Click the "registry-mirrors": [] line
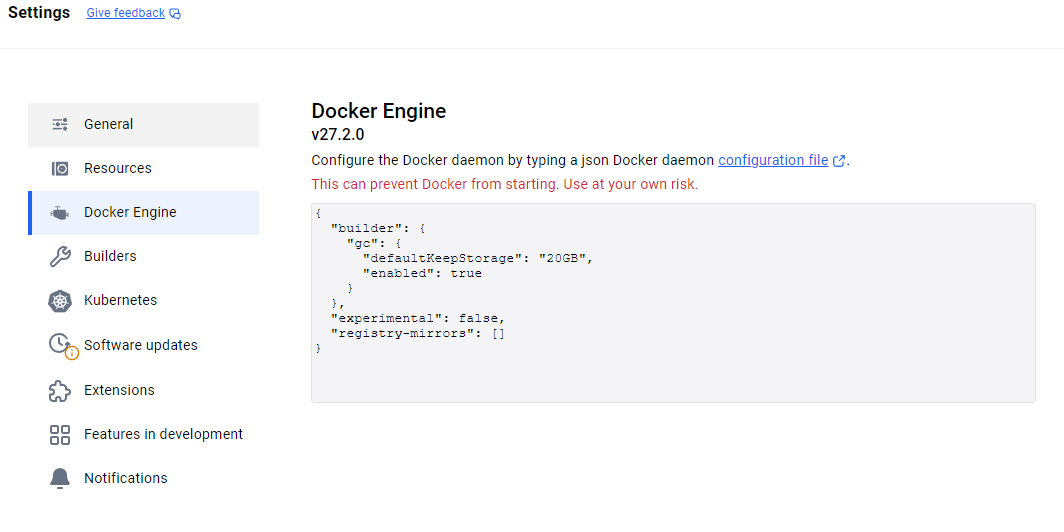 (418, 333)
